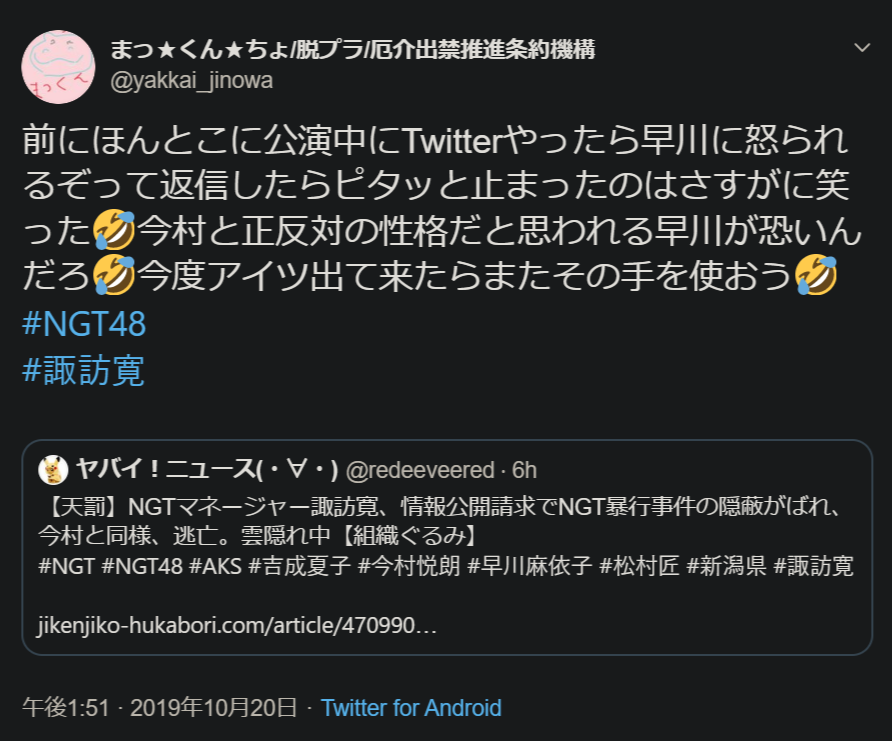Select the #吉成夏子 hashtag
892x741 pixels.
(x=299, y=566)
